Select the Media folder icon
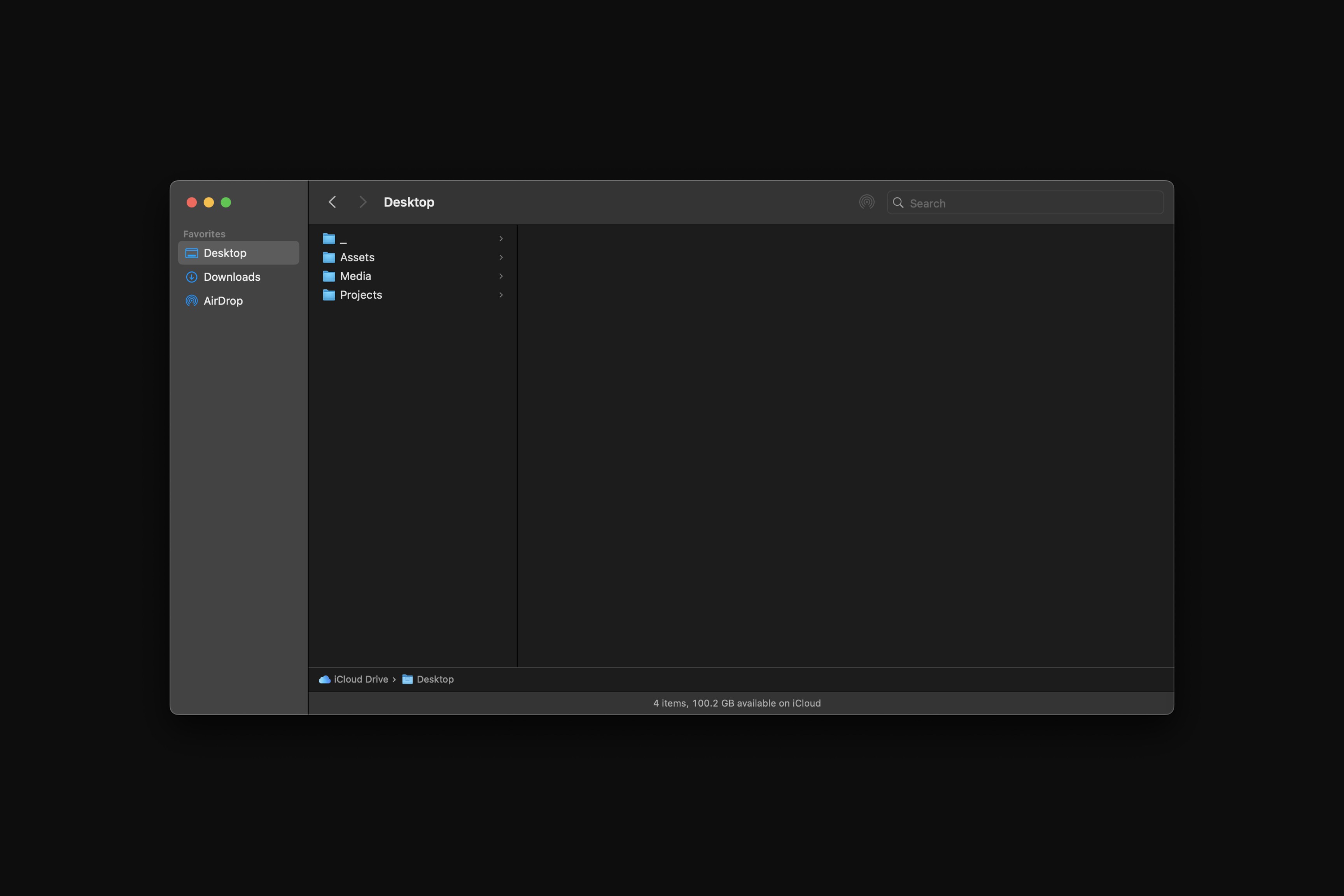The height and width of the screenshot is (896, 1344). tap(329, 276)
